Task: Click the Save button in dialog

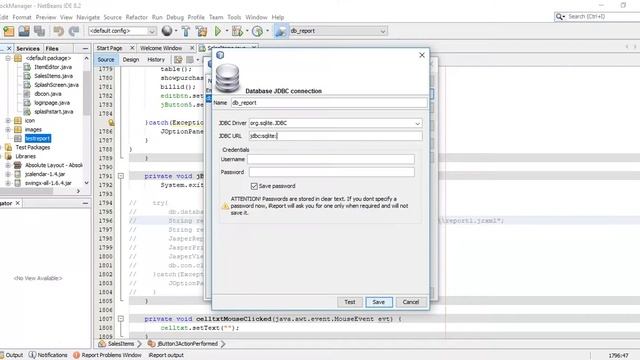Action: (379, 302)
